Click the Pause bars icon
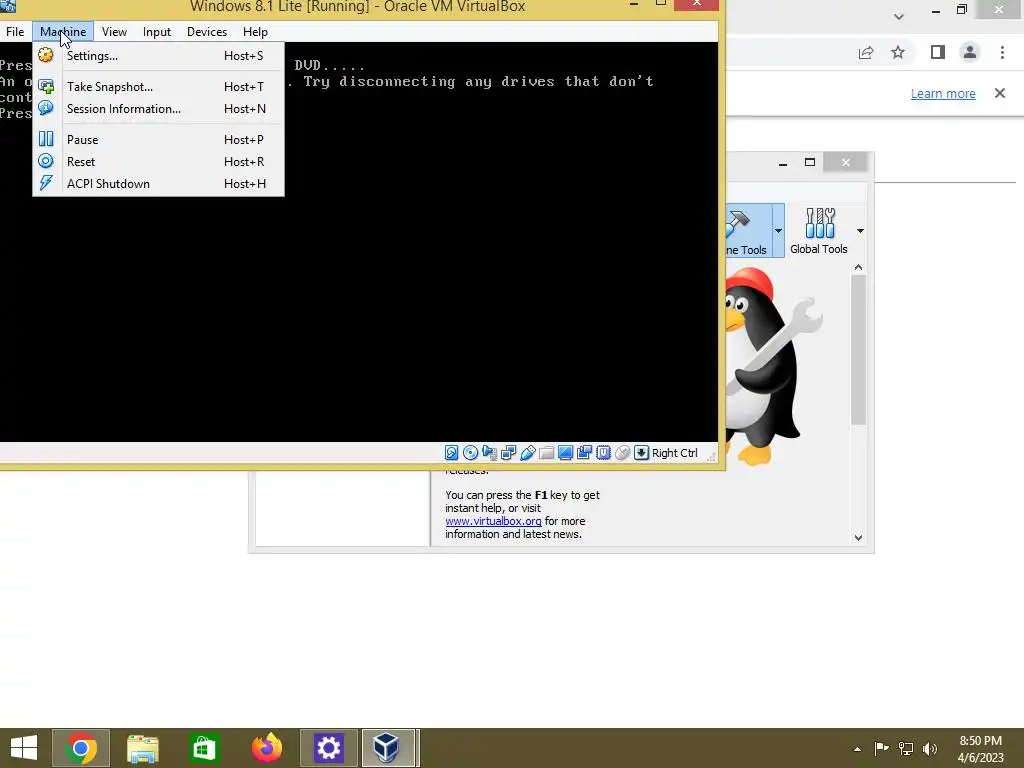The image size is (1024, 768). coord(46,139)
